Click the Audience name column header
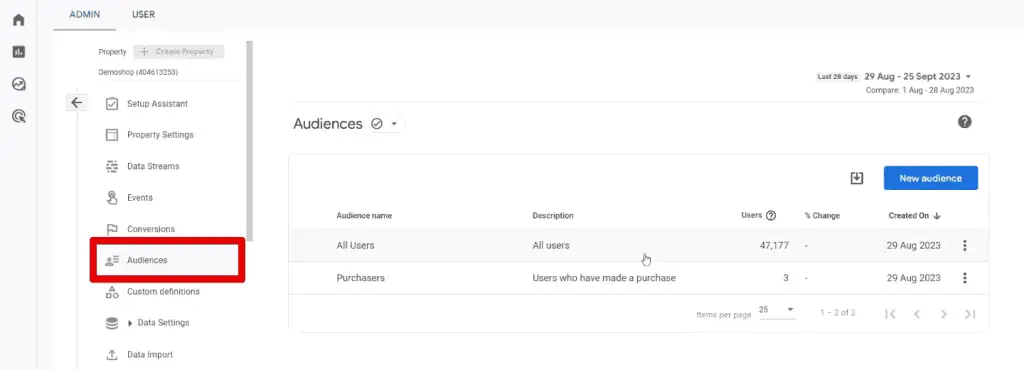The width and height of the screenshot is (1024, 370). [364, 215]
